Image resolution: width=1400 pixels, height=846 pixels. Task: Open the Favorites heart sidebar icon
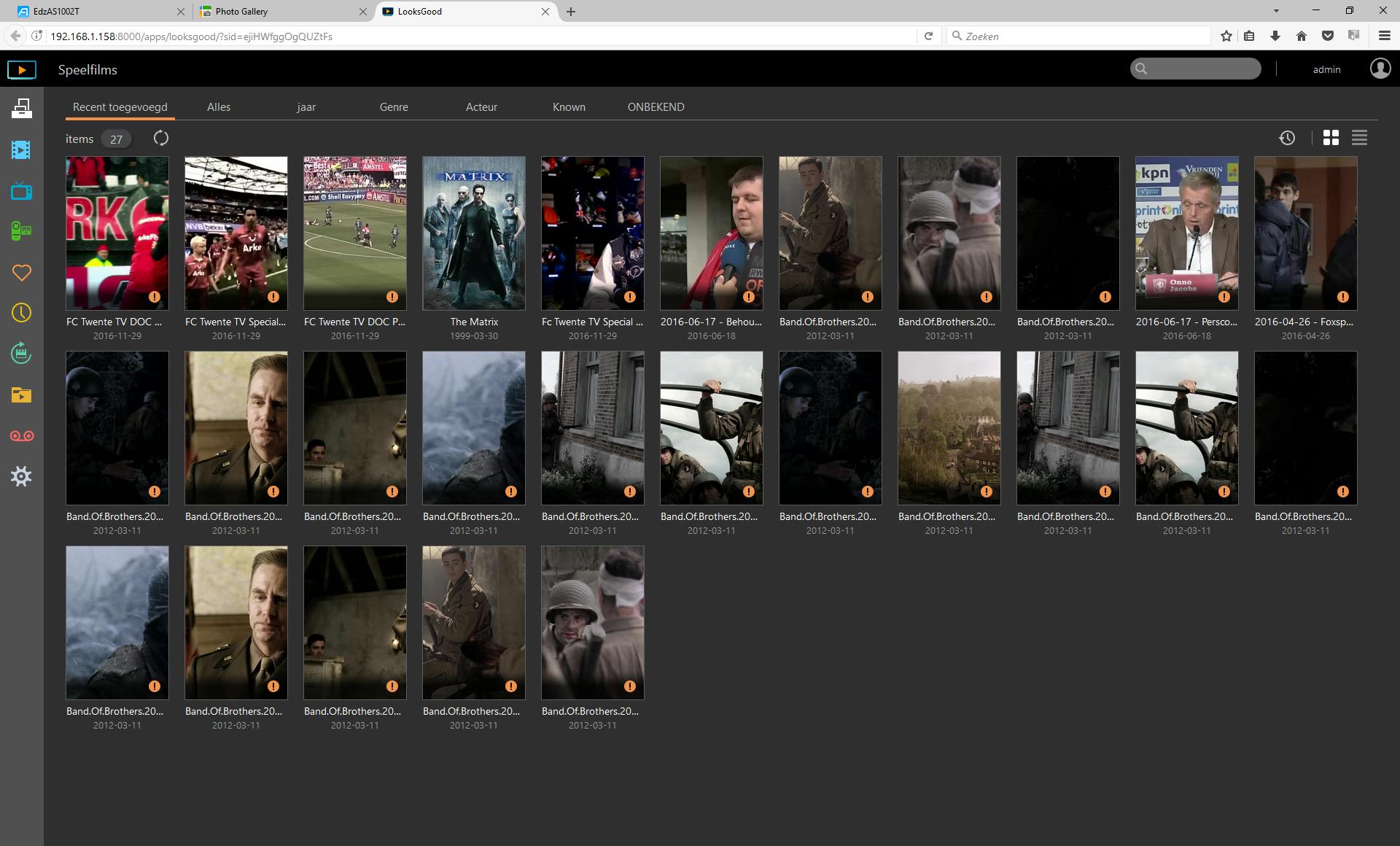point(21,273)
